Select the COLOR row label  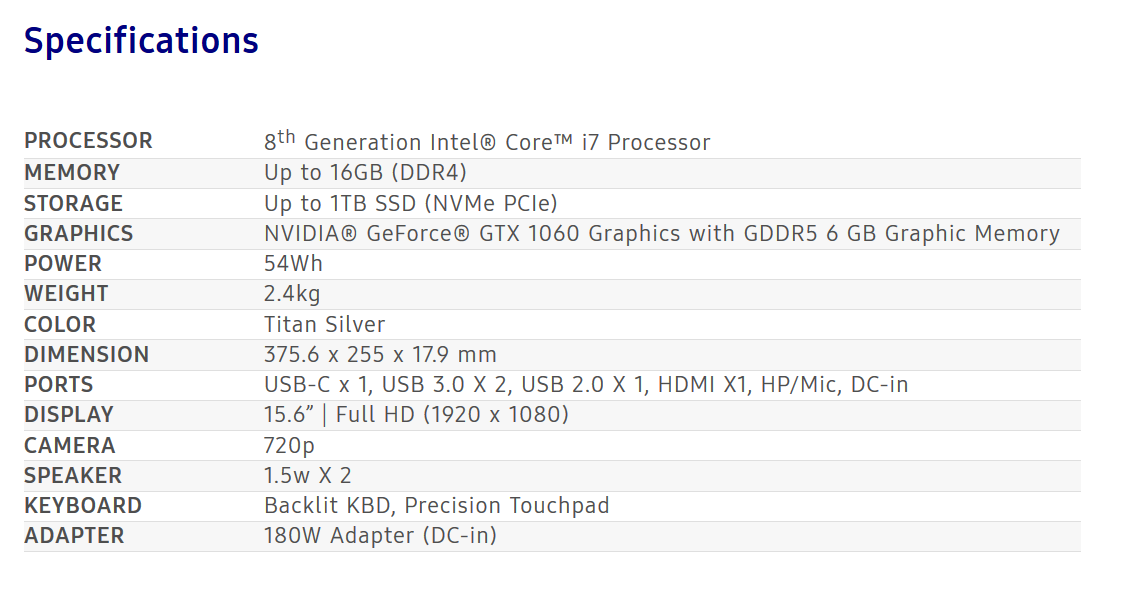pyautogui.click(x=60, y=324)
